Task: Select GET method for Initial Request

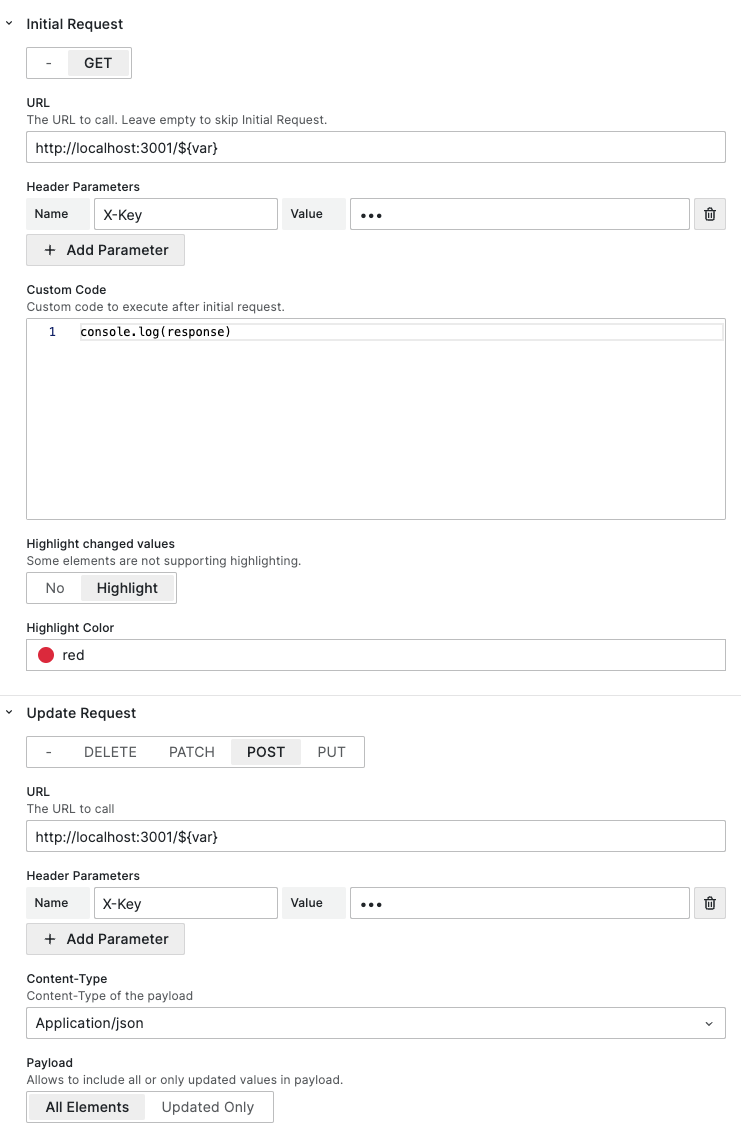Action: 98,62
